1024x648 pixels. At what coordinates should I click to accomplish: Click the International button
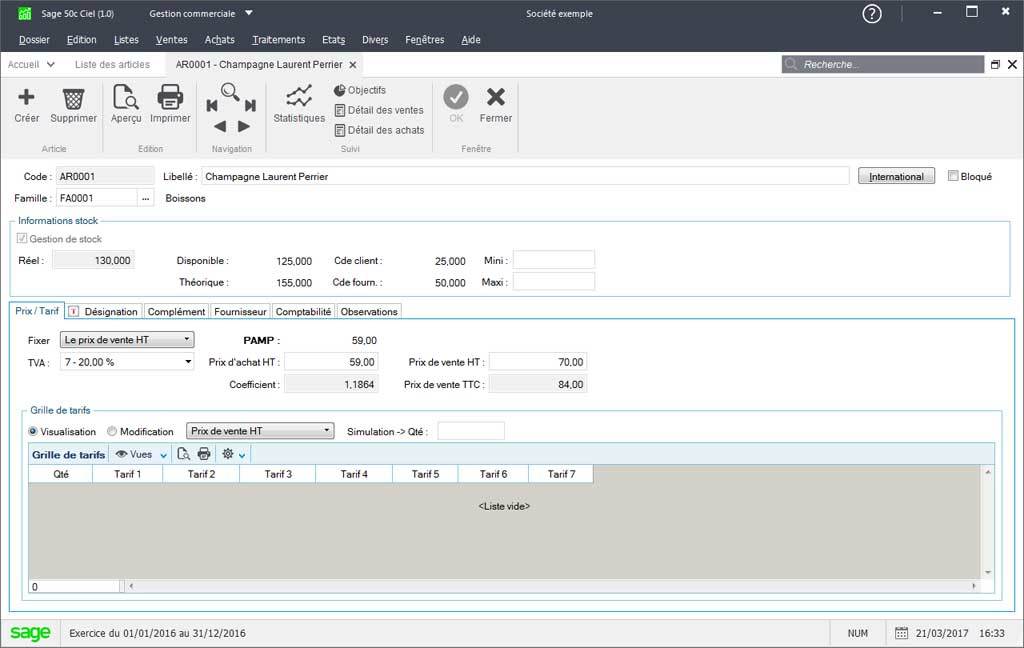pyautogui.click(x=896, y=176)
